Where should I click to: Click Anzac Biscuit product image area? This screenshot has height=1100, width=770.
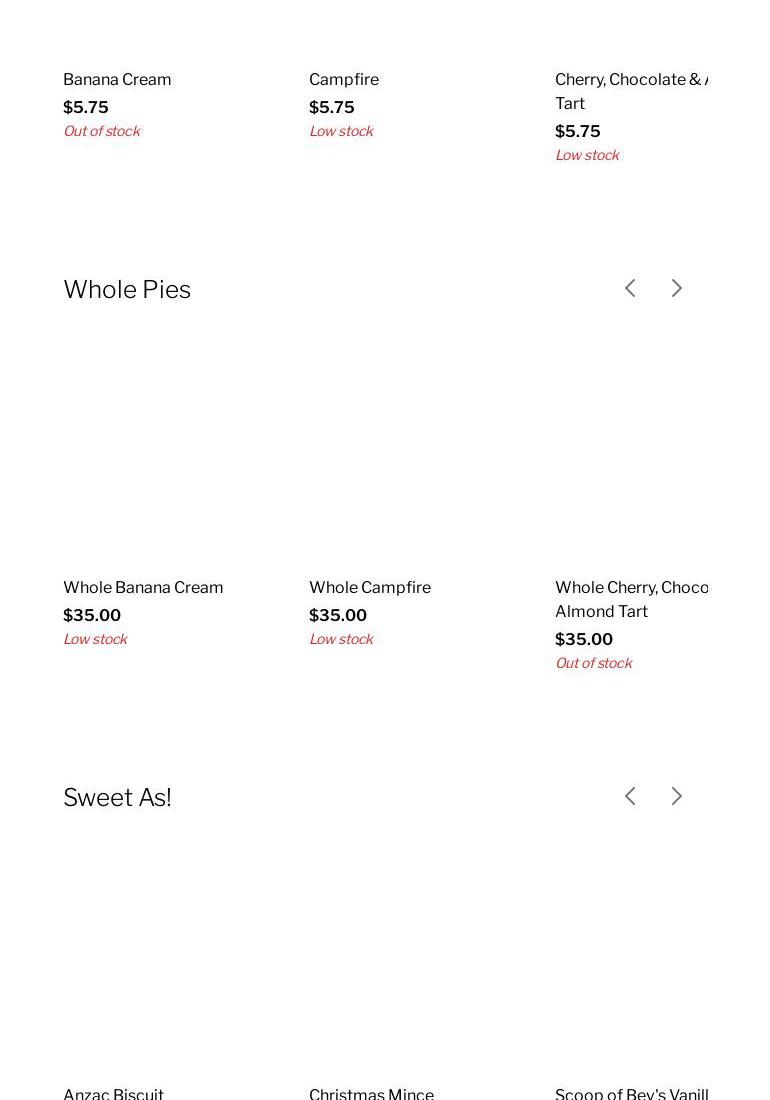tap(163, 958)
